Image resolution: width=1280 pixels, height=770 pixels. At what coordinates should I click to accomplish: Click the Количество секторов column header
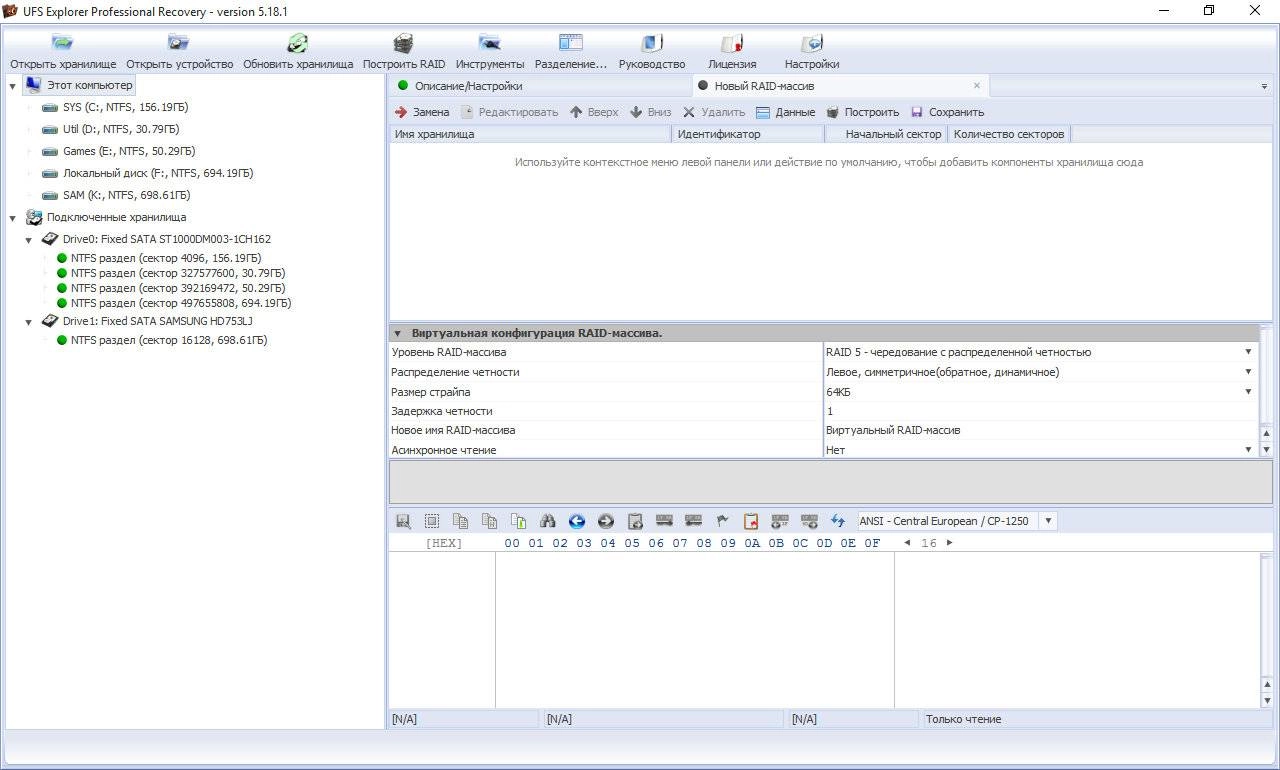(1009, 134)
